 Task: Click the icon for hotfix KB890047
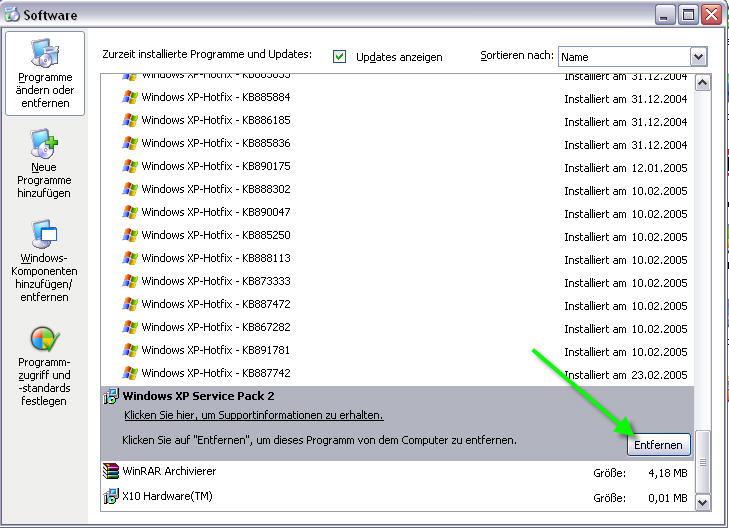point(130,212)
